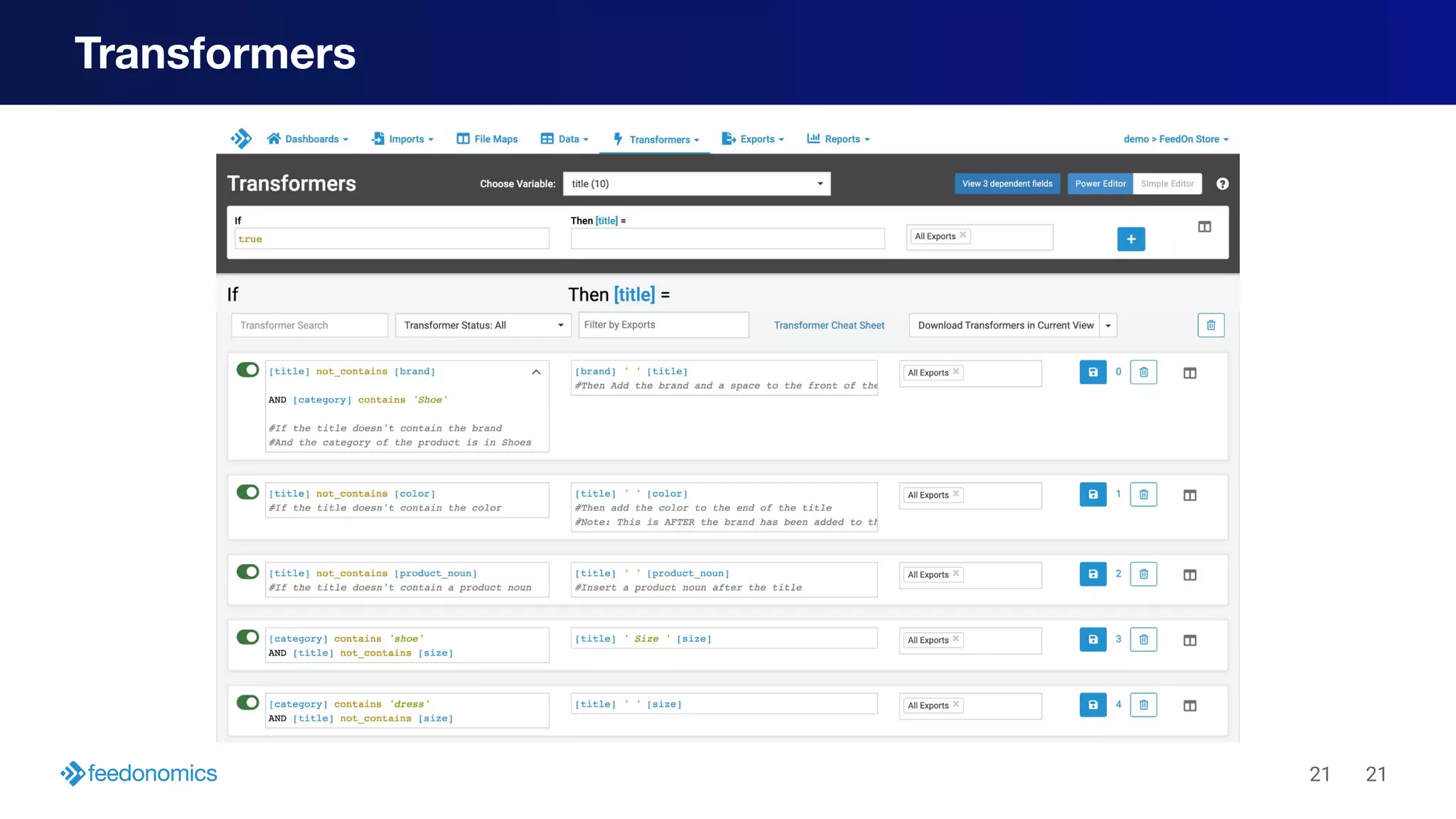Viewport: 1456px width, 819px height.
Task: Click trash icon beside Download Transformers dropdown
Action: [x=1211, y=326]
